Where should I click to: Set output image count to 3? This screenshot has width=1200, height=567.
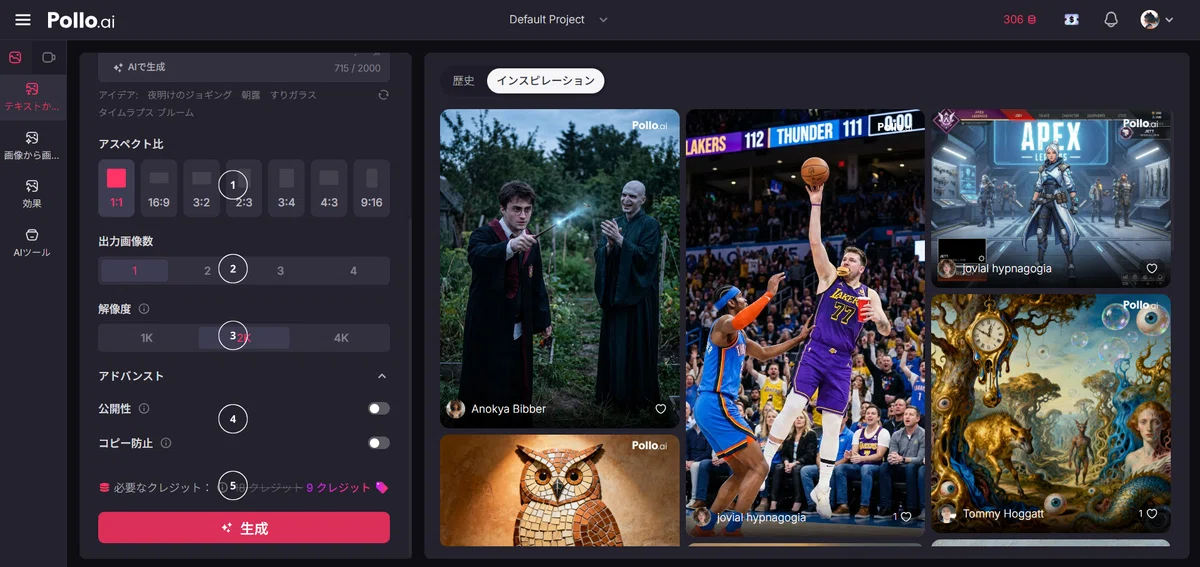coord(280,271)
